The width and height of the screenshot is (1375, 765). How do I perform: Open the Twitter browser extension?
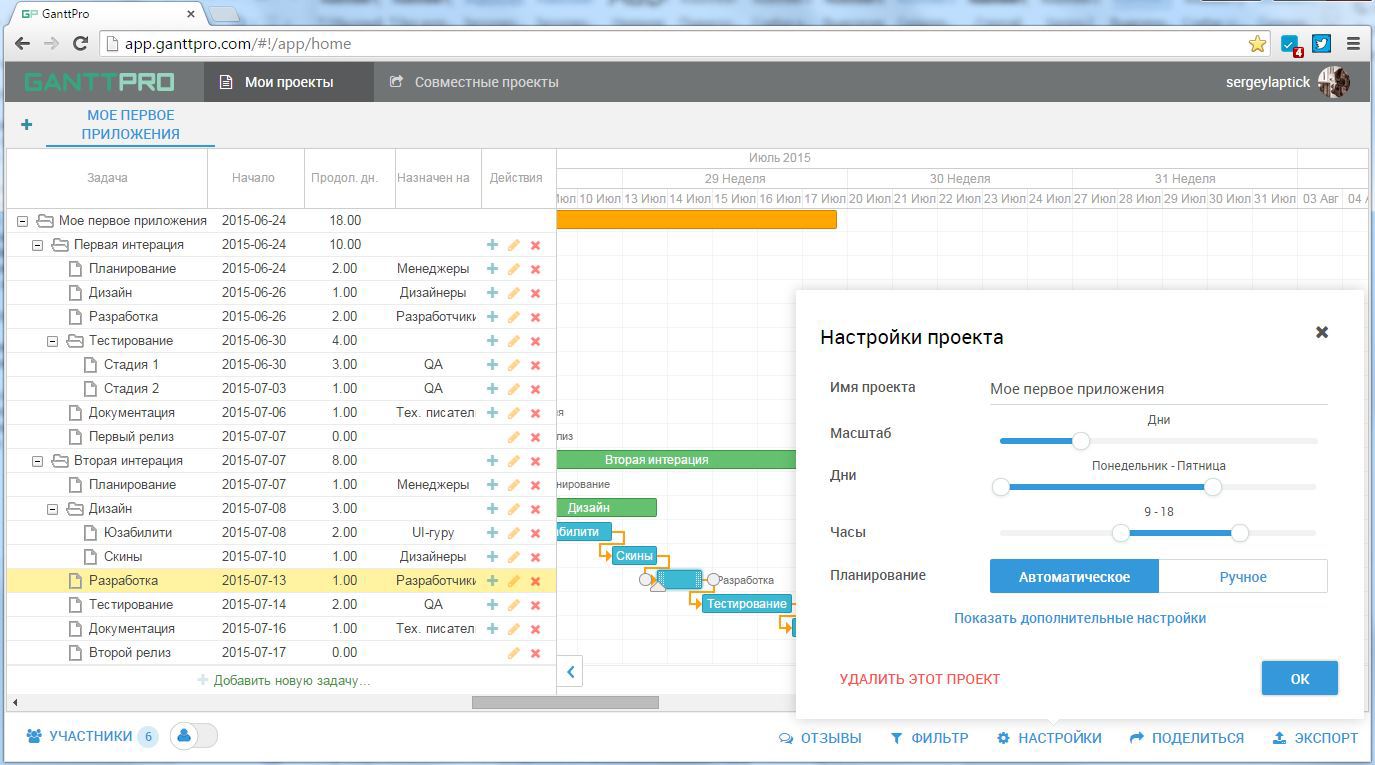[x=1322, y=44]
